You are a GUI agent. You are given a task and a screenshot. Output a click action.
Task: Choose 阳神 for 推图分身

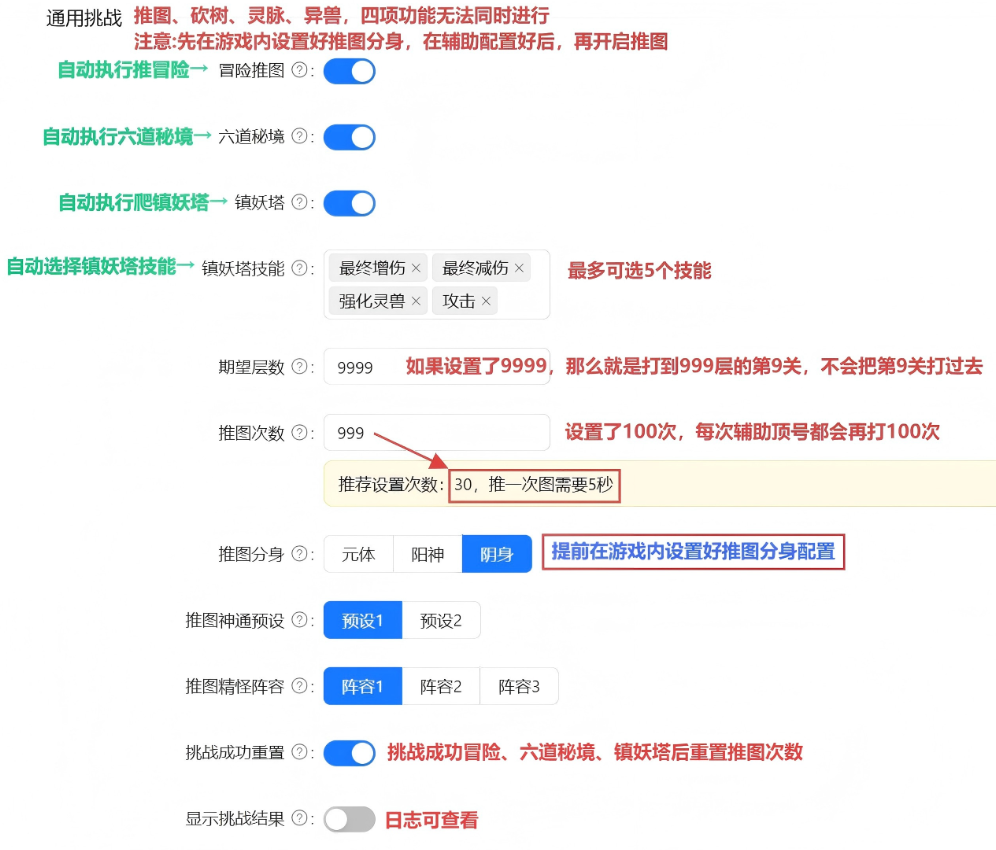pos(428,554)
